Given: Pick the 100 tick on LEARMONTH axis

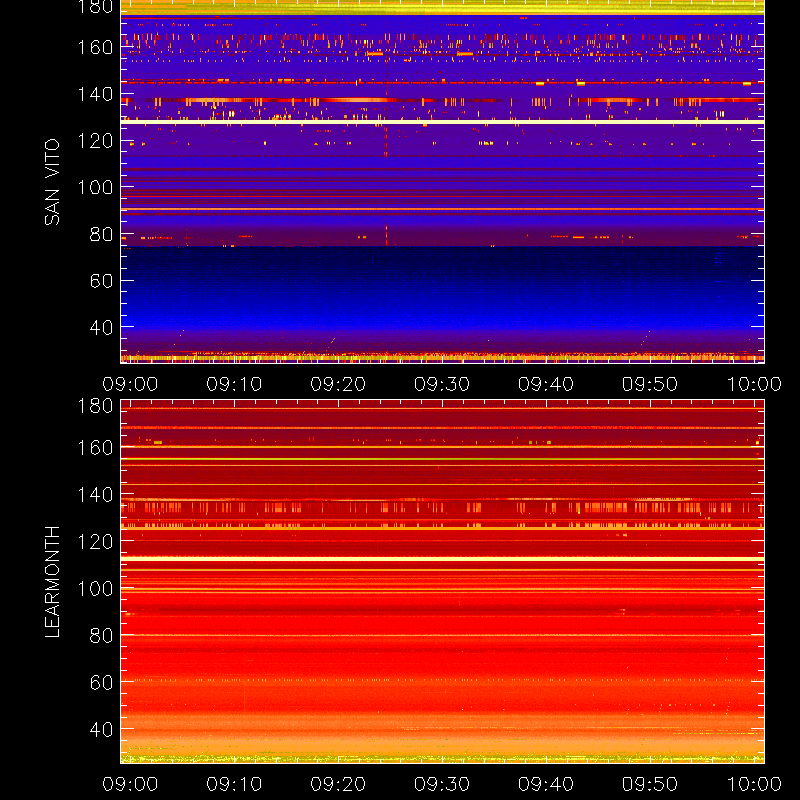Looking at the screenshot, I should (x=95, y=589).
